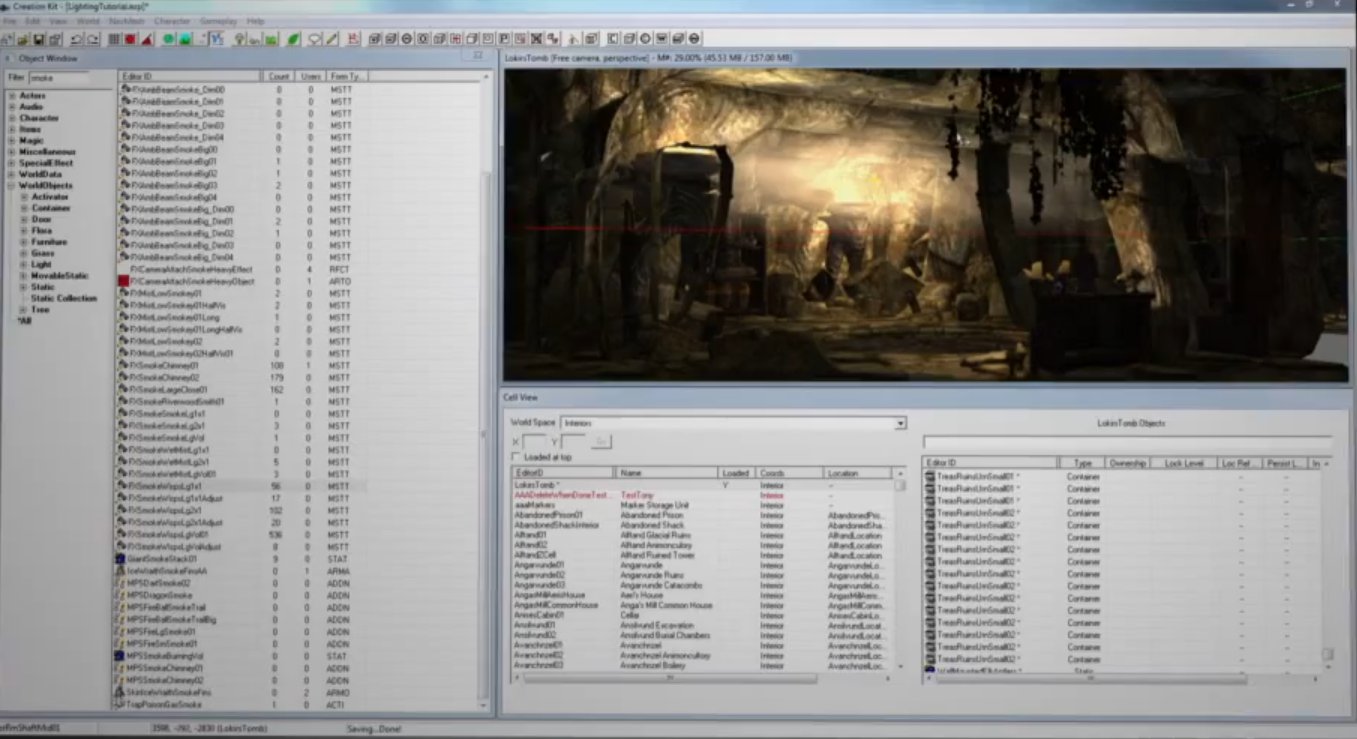Click the lightbulb lighting toolbar icon

239,39
